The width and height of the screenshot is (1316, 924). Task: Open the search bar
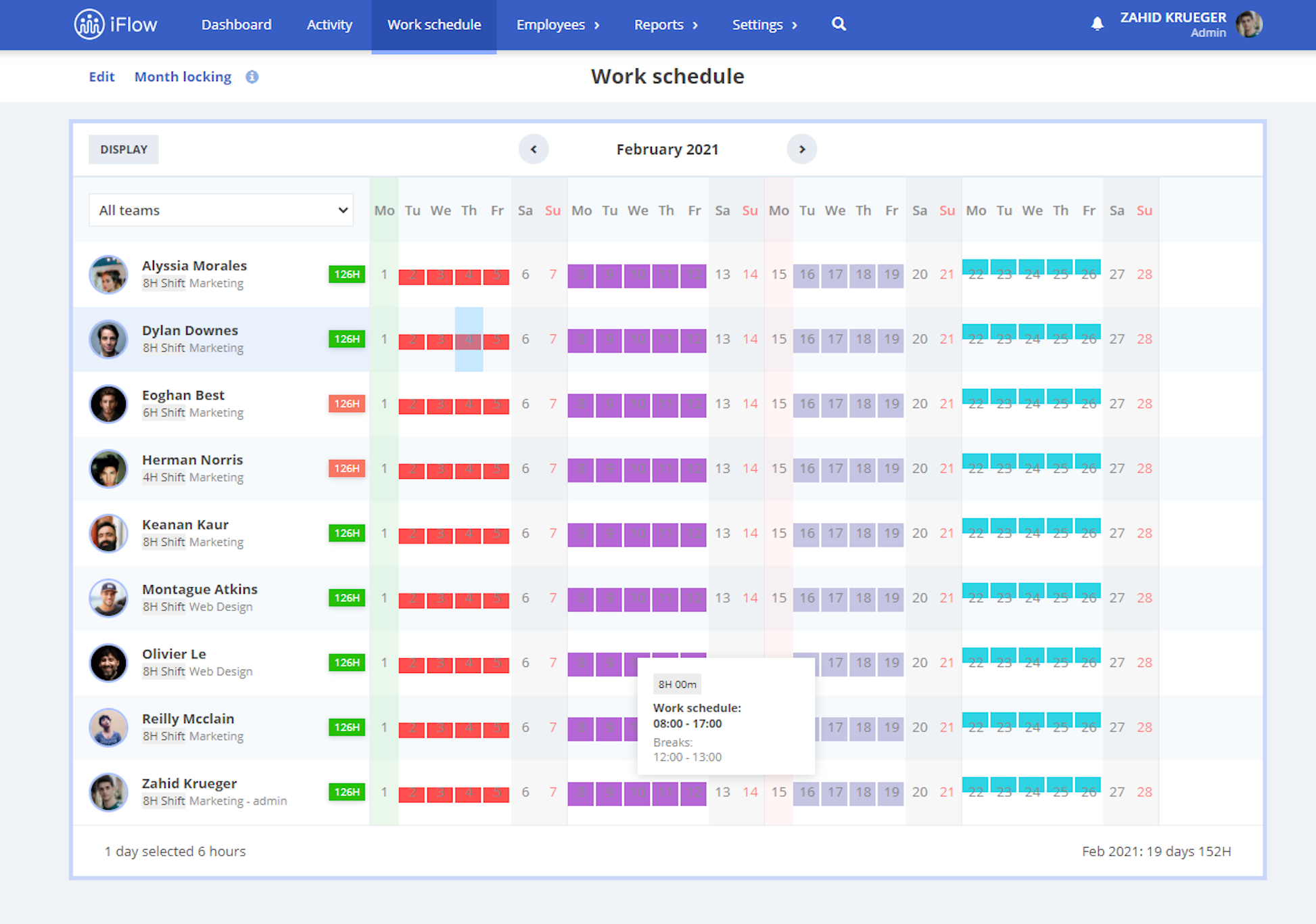coord(839,24)
